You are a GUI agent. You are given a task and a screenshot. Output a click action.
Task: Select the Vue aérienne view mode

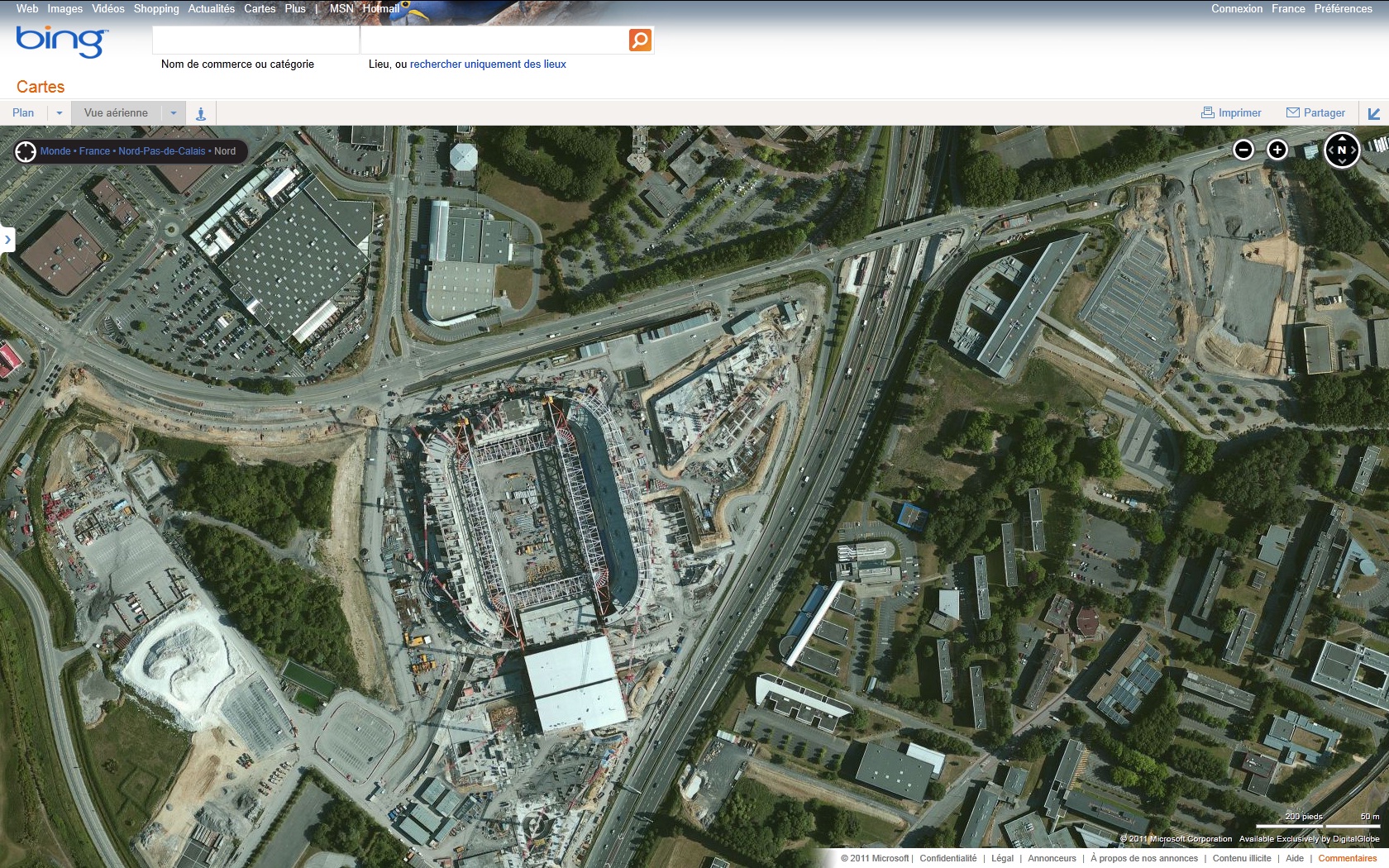pyautogui.click(x=116, y=113)
